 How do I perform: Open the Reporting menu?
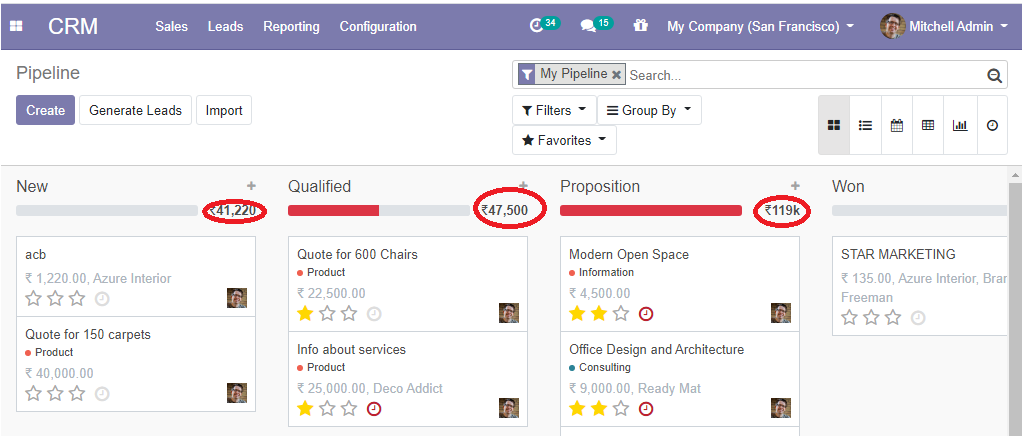(x=291, y=27)
